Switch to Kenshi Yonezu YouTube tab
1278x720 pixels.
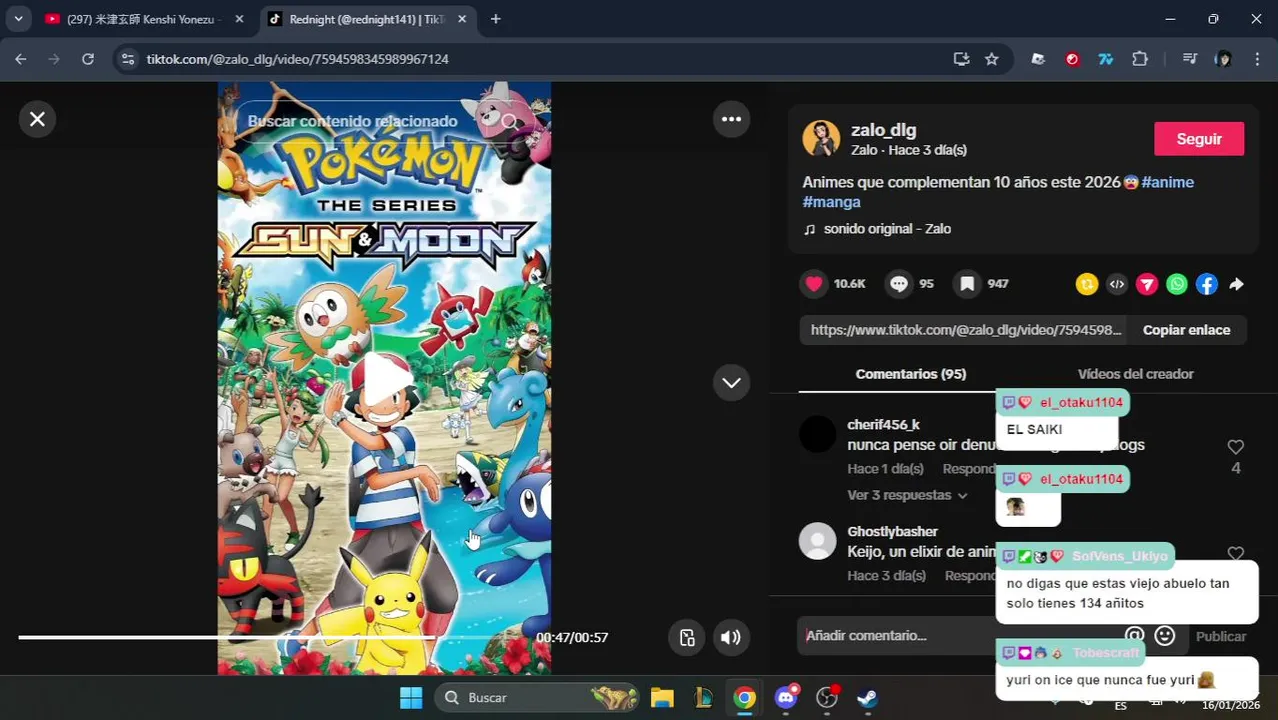pyautogui.click(x=145, y=19)
